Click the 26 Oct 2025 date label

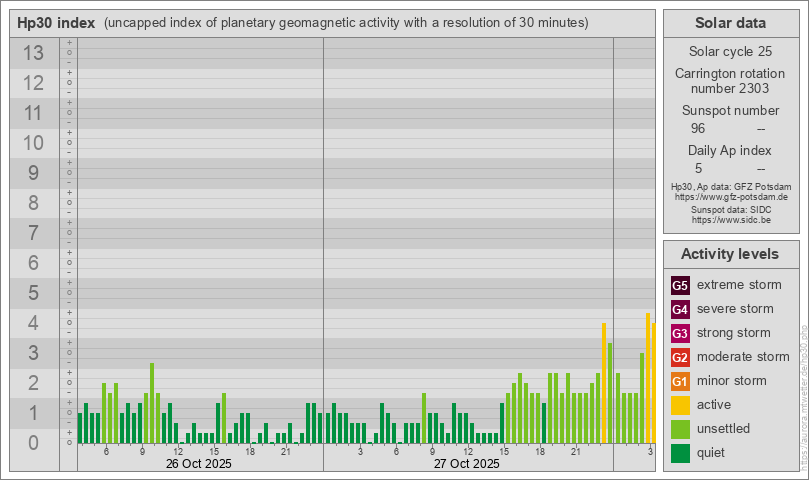coord(198,464)
